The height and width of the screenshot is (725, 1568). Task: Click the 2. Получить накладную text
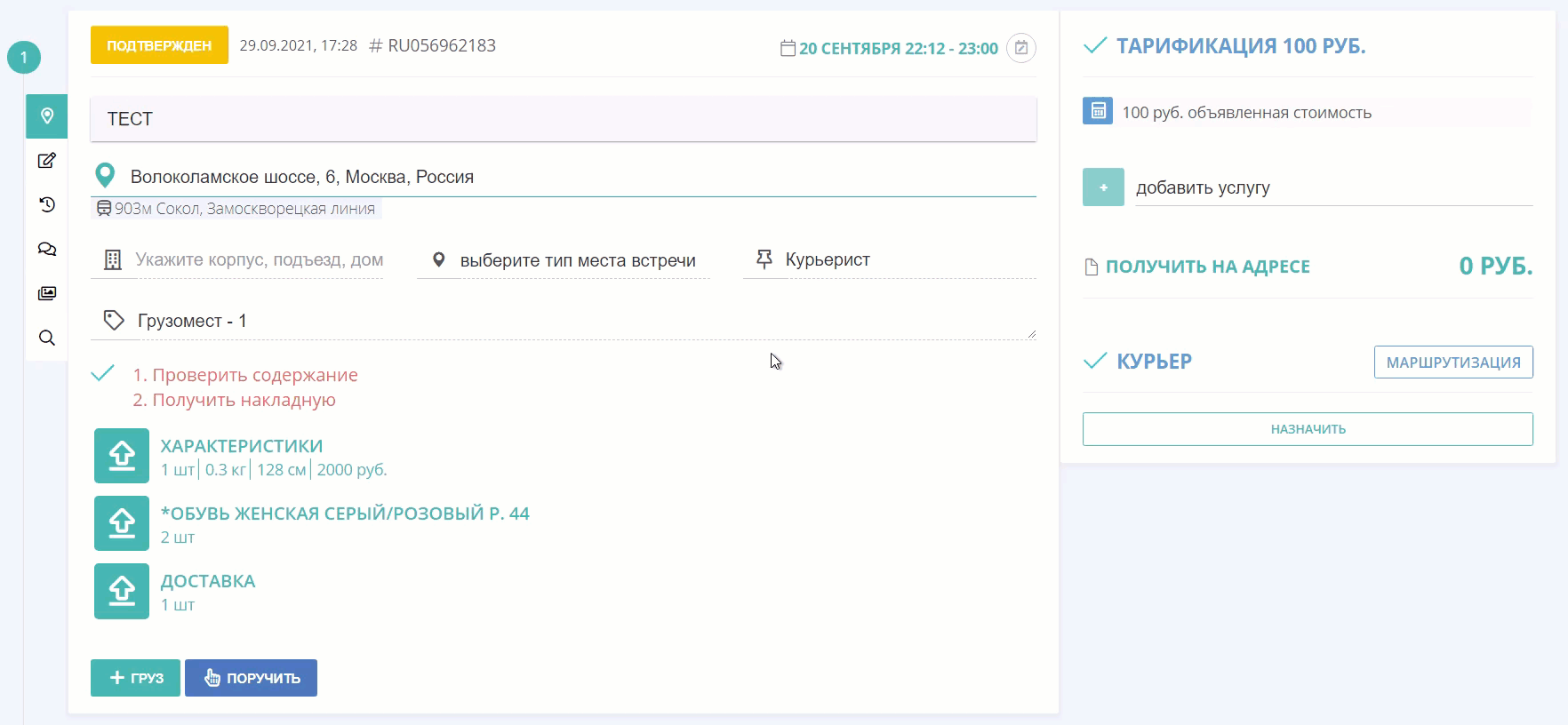[235, 400]
